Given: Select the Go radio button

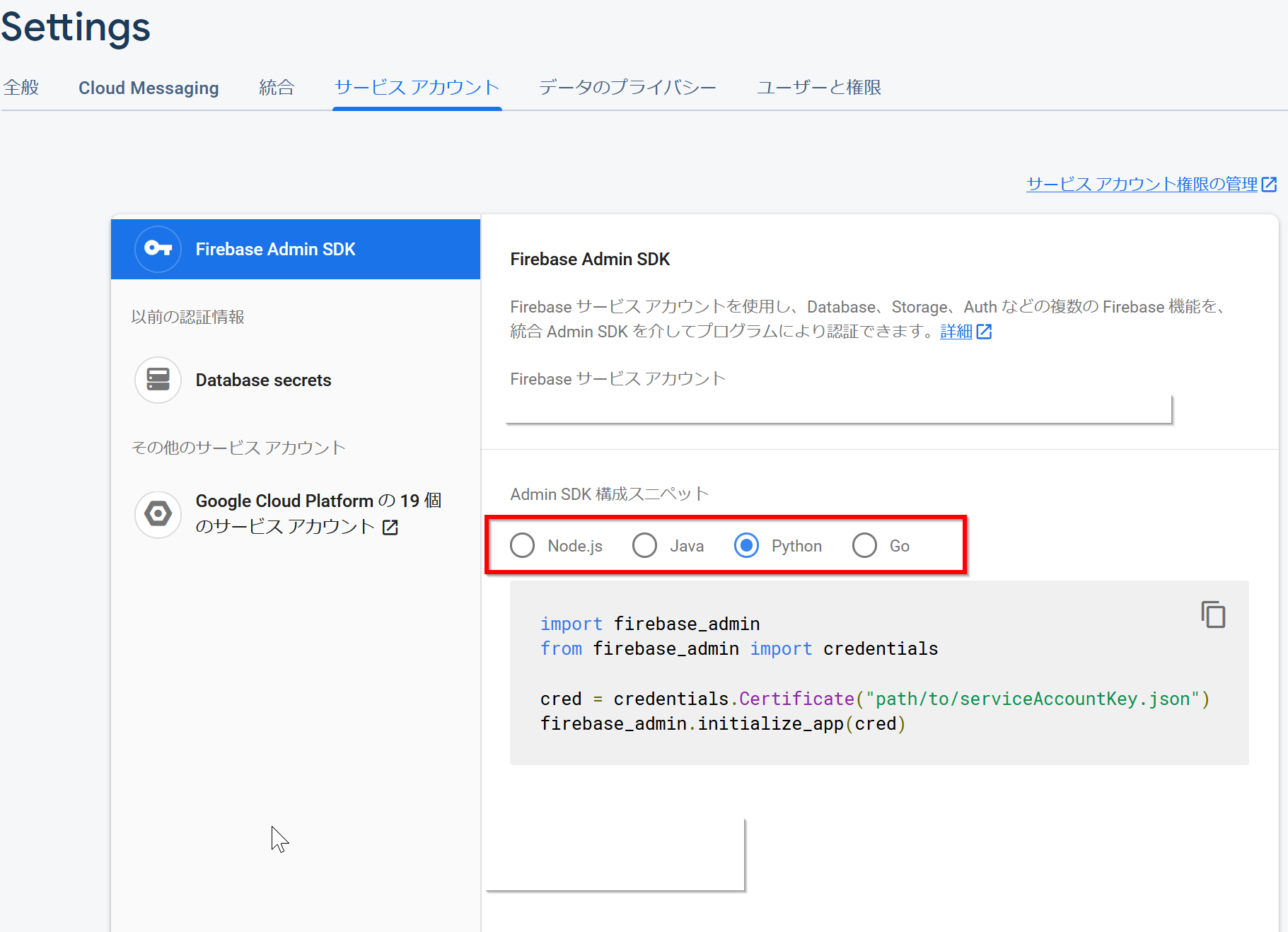Looking at the screenshot, I should coord(864,546).
